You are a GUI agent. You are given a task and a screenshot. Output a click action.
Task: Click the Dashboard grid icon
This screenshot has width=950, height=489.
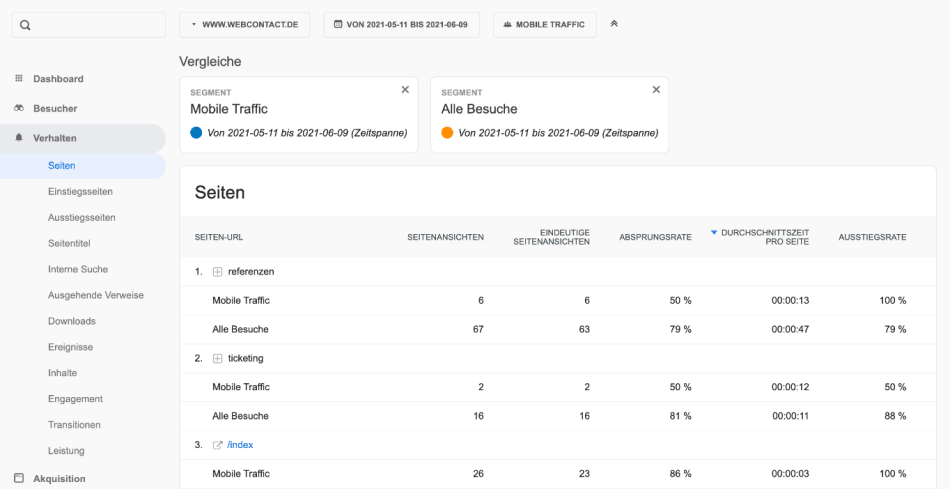point(19,78)
